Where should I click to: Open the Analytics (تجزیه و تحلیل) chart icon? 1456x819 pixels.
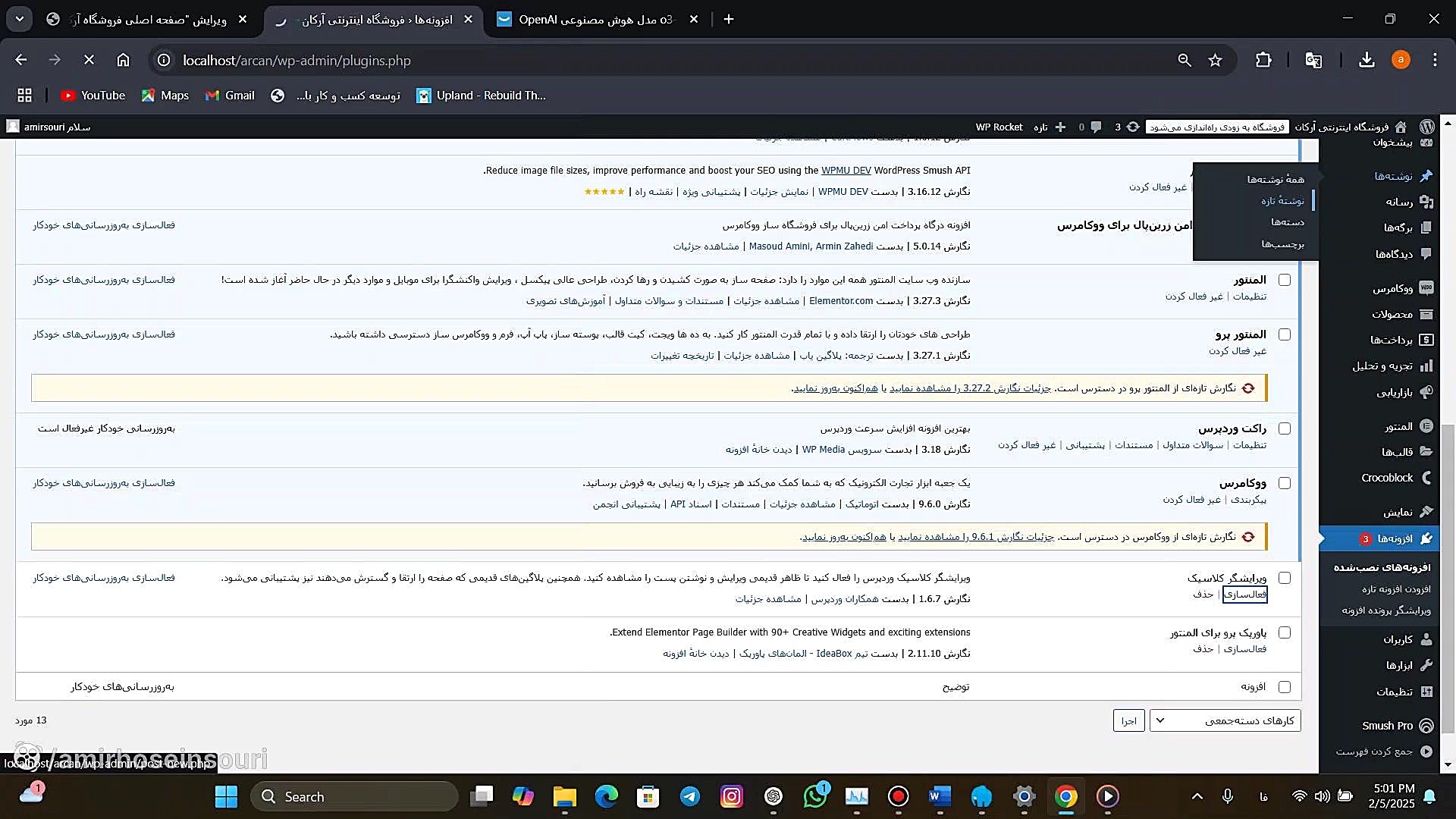point(1426,366)
